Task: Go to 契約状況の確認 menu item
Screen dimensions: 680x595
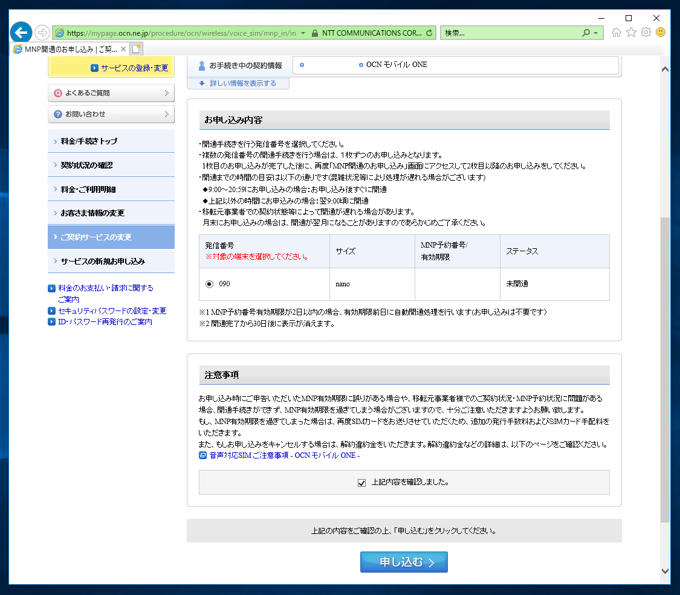Action: tap(111, 165)
